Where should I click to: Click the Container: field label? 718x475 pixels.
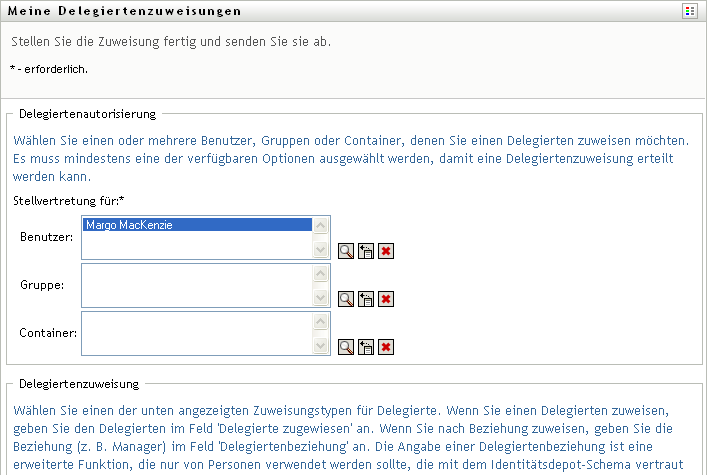48,333
